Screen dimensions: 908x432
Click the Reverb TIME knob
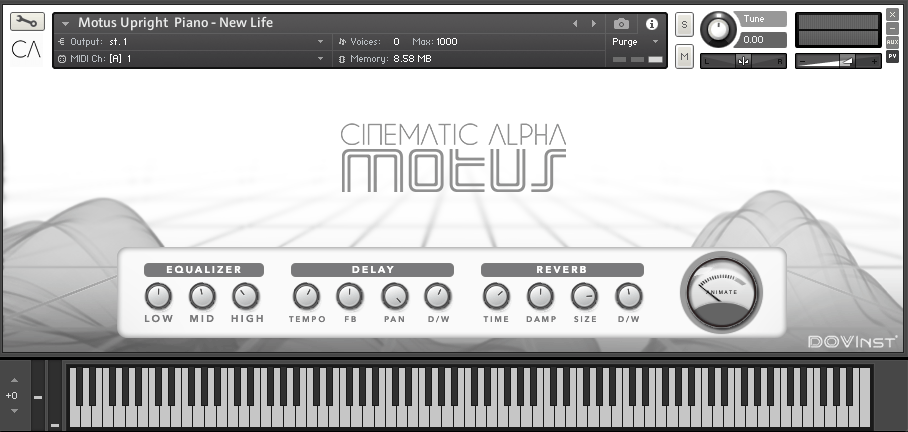pyautogui.click(x=496, y=296)
